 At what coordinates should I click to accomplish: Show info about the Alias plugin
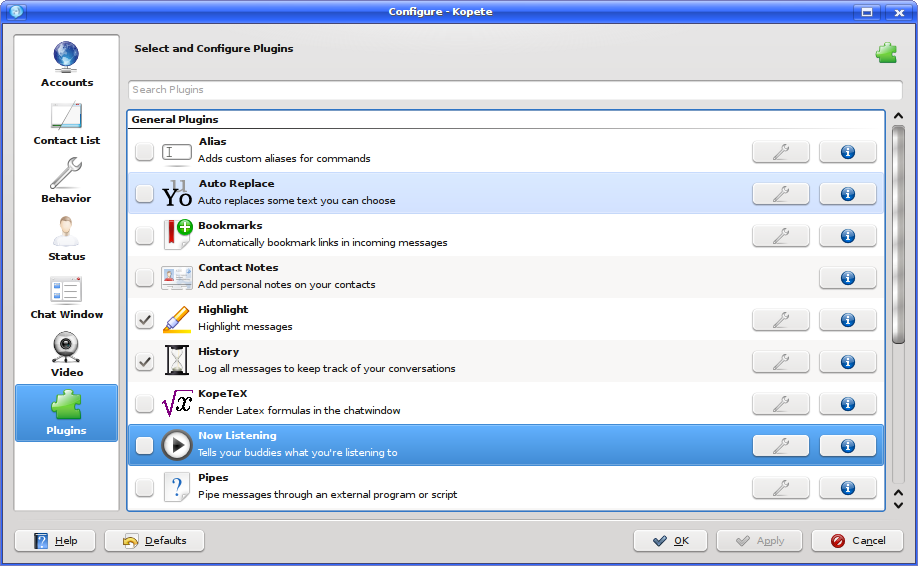coord(848,152)
